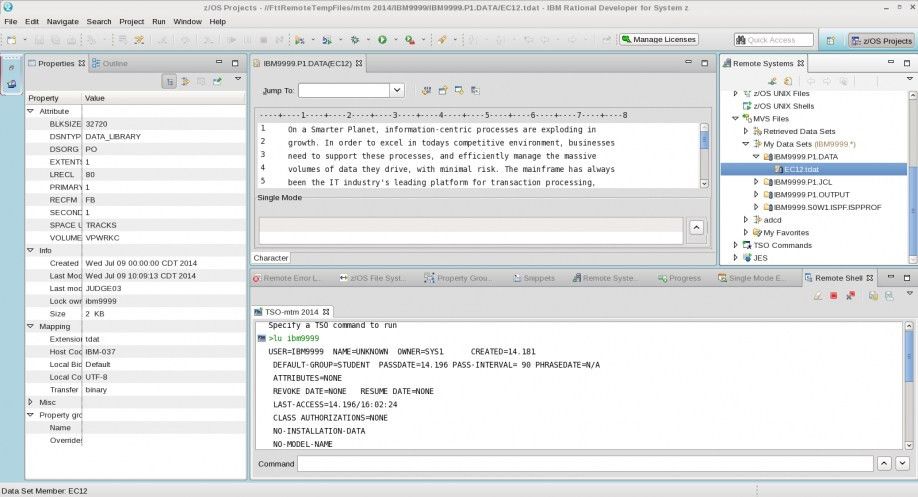Select the Remote Error List tab

click(286, 278)
